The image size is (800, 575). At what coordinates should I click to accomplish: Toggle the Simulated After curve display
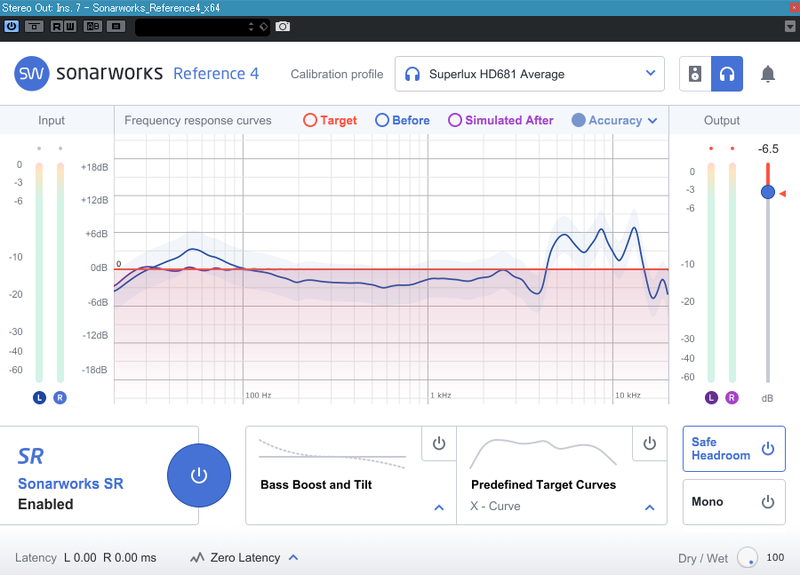tap(501, 120)
